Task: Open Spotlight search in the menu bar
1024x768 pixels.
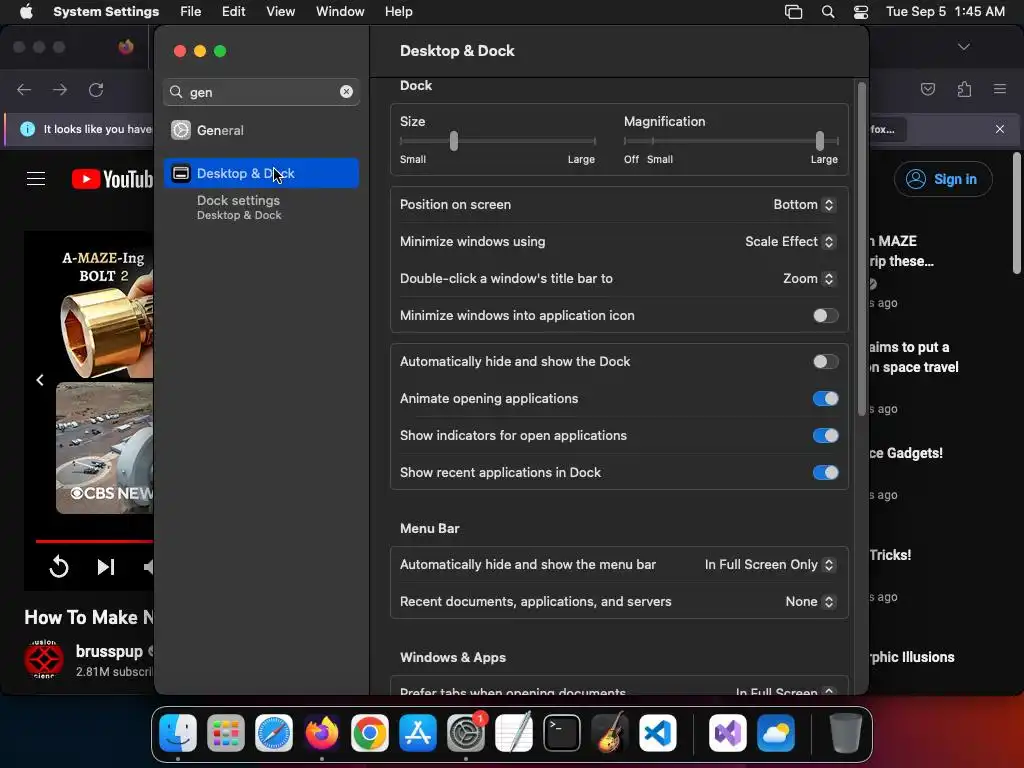Action: (x=827, y=12)
